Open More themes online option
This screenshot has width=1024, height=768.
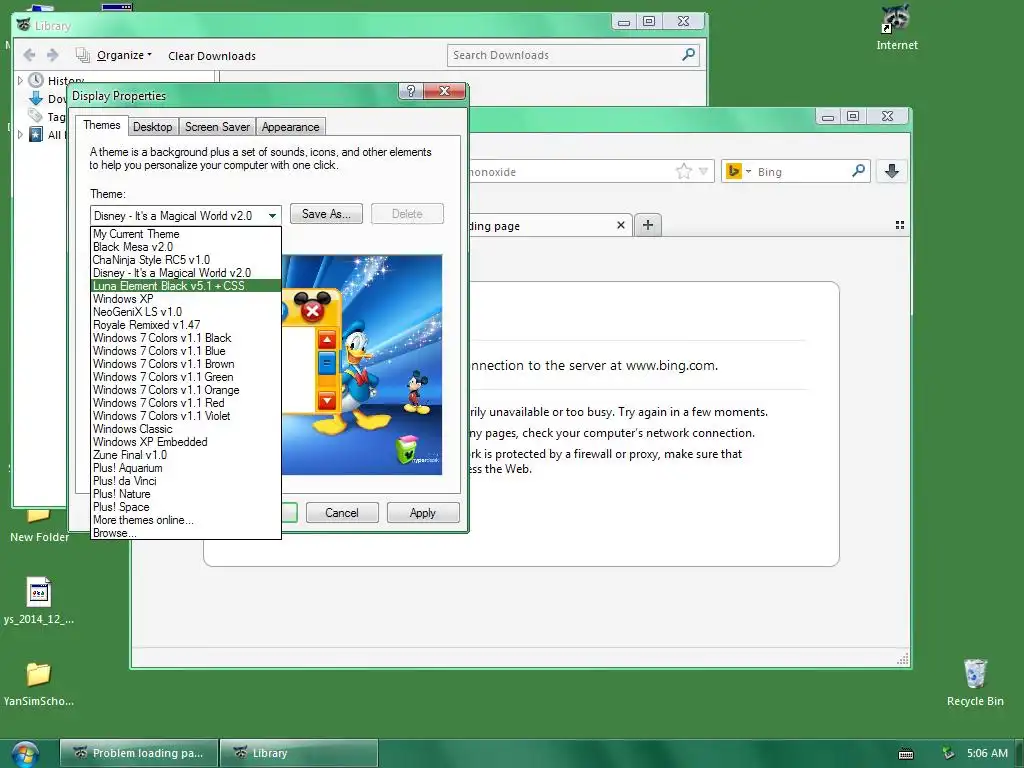coord(185,520)
